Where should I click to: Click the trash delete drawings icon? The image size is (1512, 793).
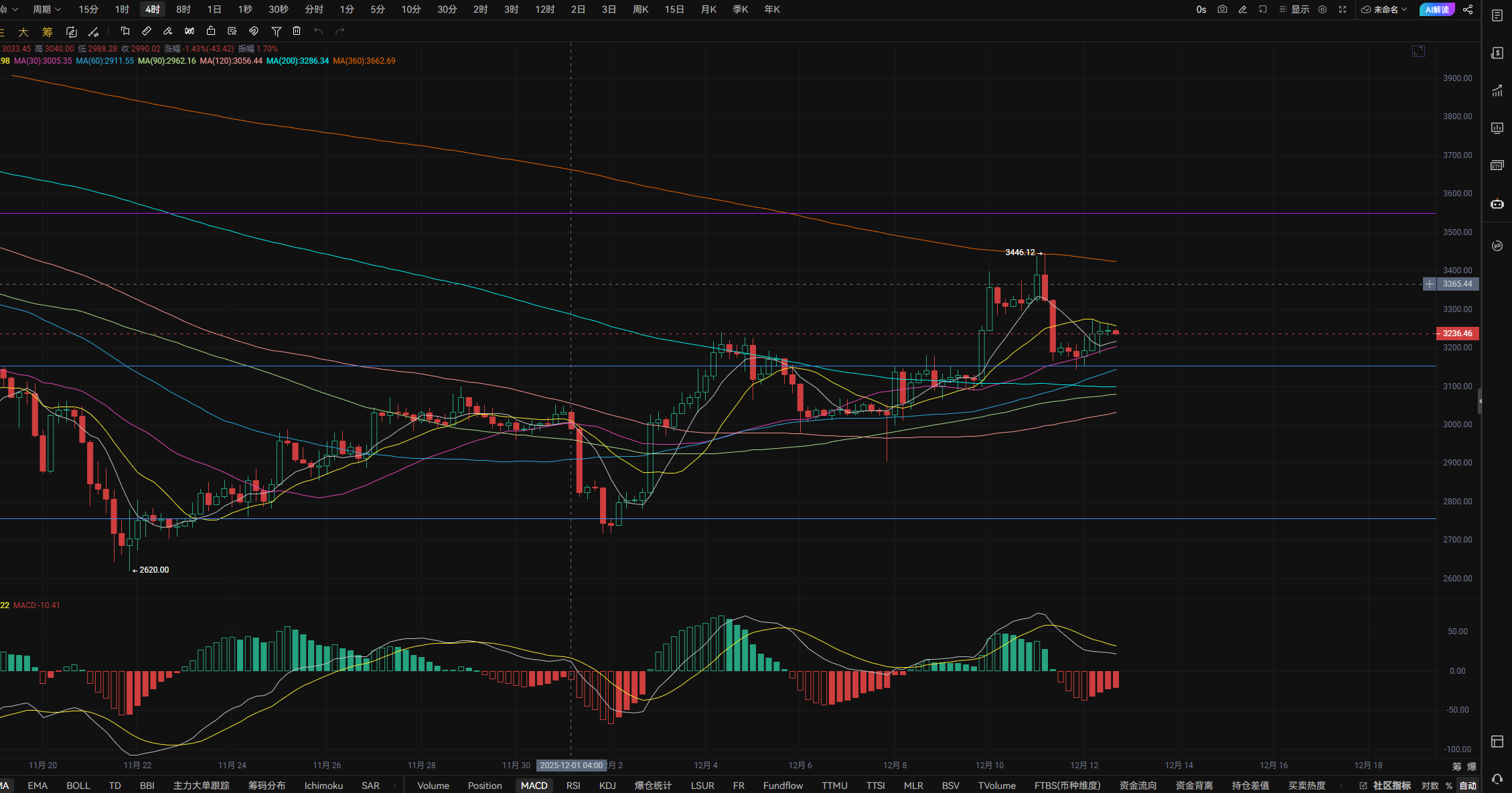[x=297, y=31]
